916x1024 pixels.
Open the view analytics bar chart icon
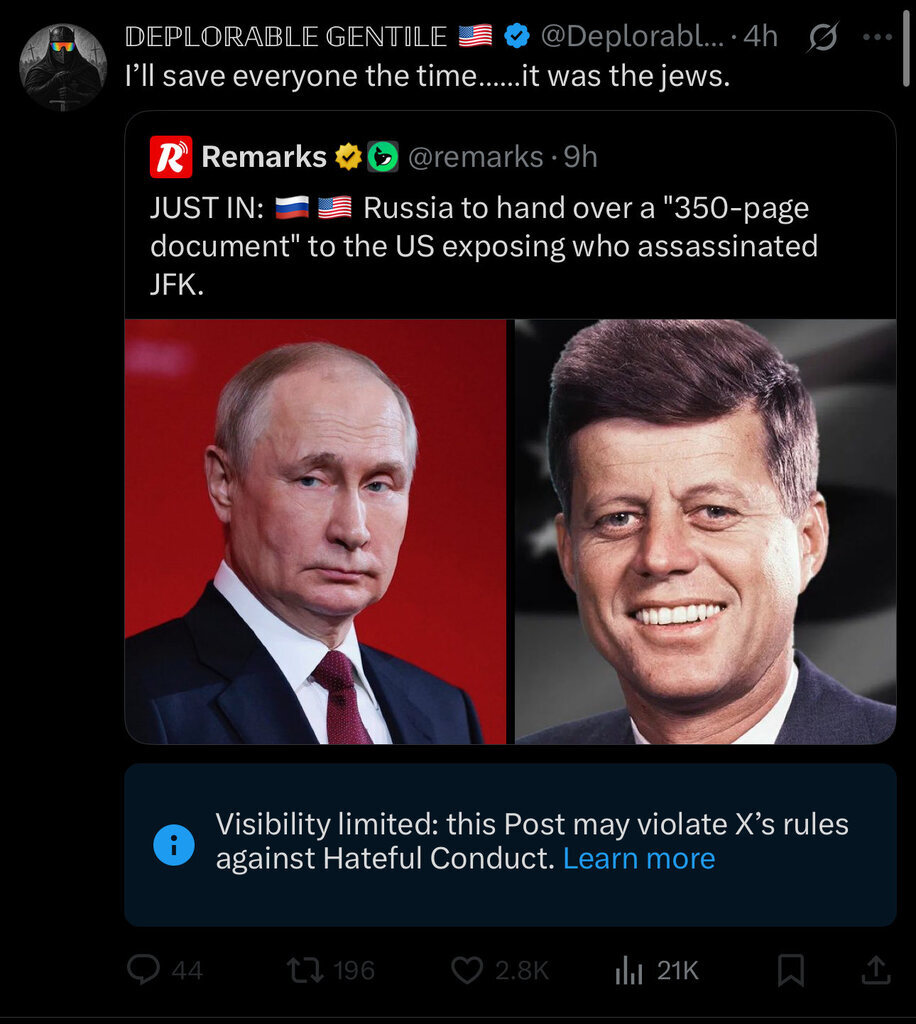point(628,969)
